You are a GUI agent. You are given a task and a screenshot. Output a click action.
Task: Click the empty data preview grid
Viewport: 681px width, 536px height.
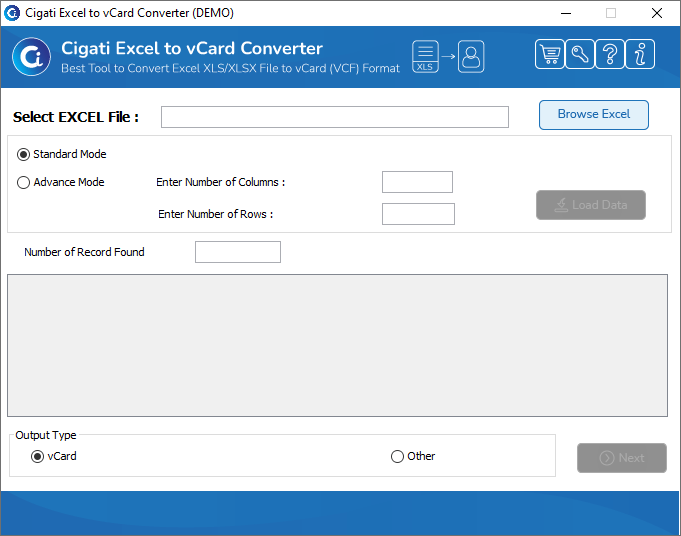(x=337, y=345)
